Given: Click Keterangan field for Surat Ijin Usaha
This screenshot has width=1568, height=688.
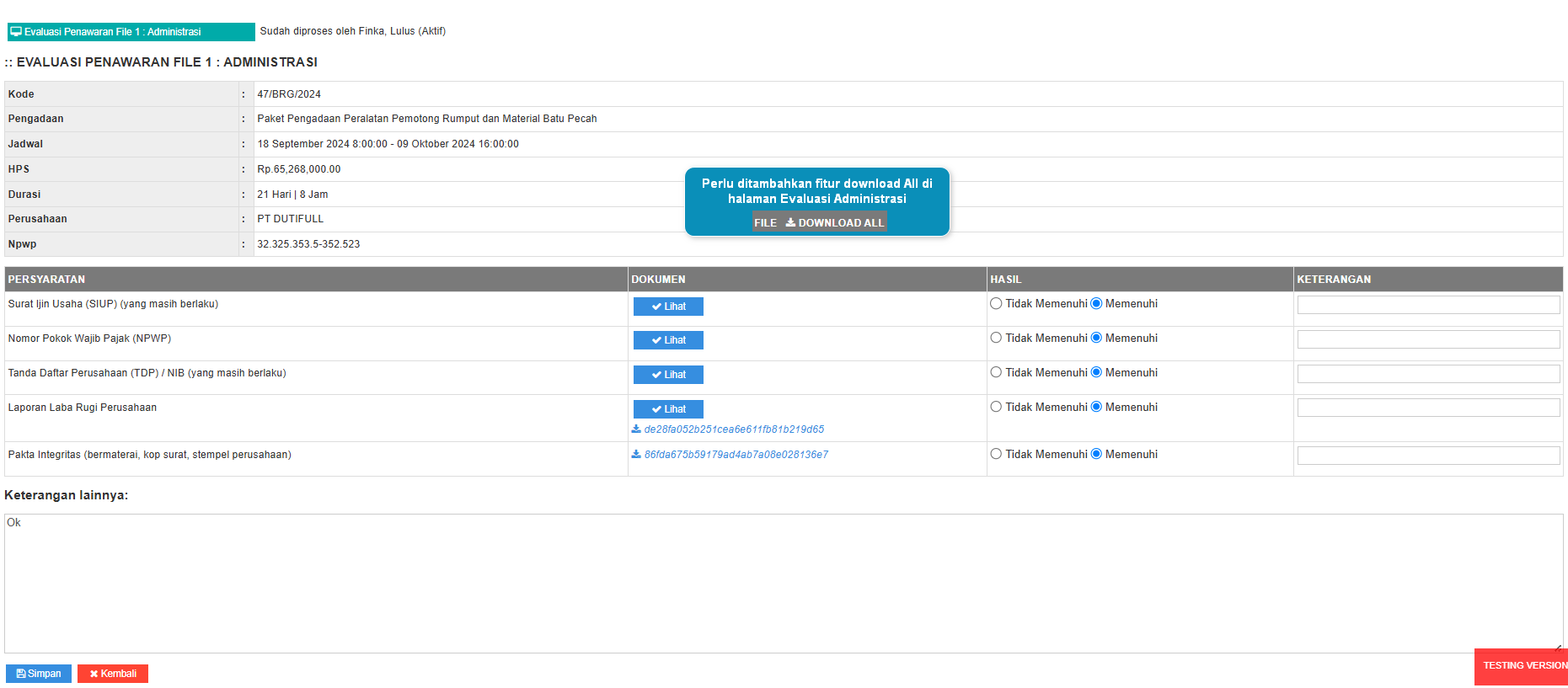Looking at the screenshot, I should tap(1428, 305).
